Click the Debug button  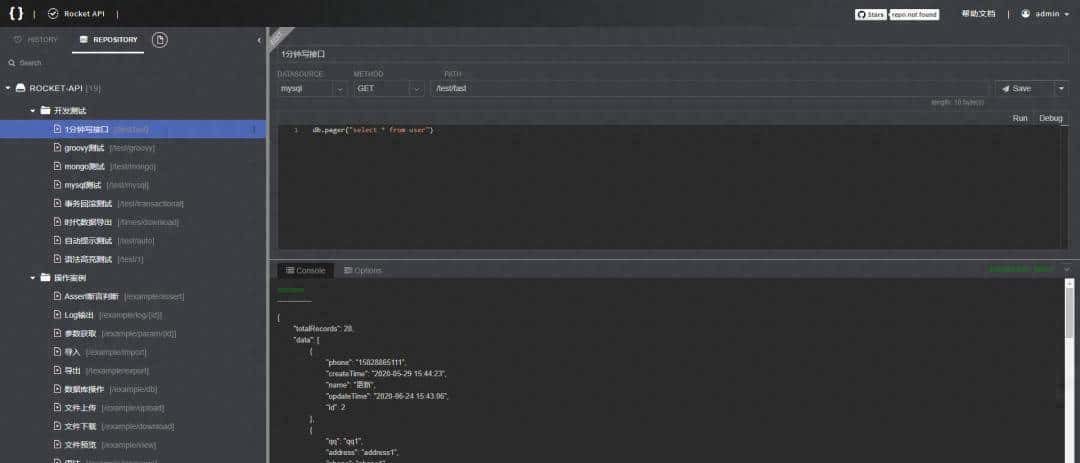coord(1050,118)
